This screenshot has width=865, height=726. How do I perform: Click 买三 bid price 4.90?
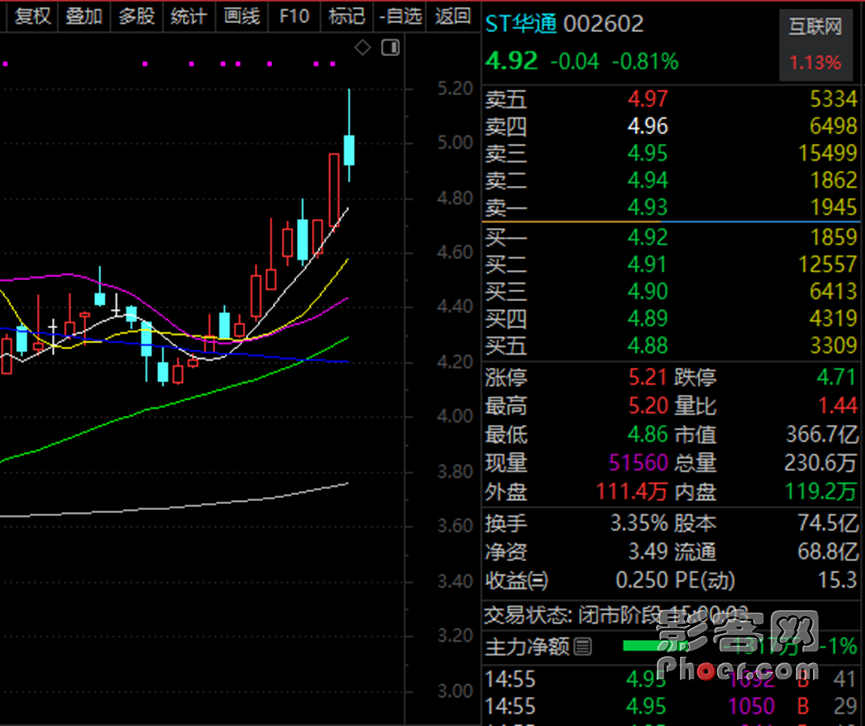pyautogui.click(x=648, y=291)
